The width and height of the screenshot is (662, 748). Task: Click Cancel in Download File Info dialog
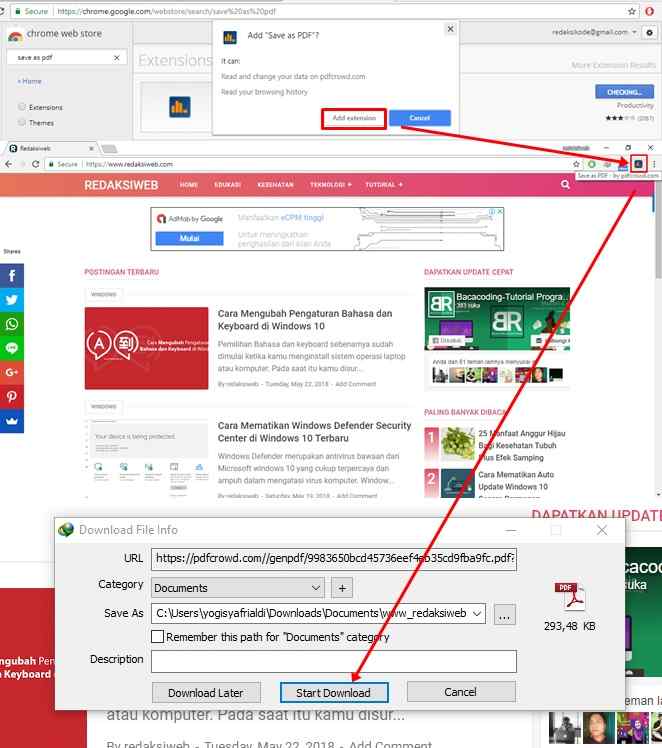click(x=461, y=692)
